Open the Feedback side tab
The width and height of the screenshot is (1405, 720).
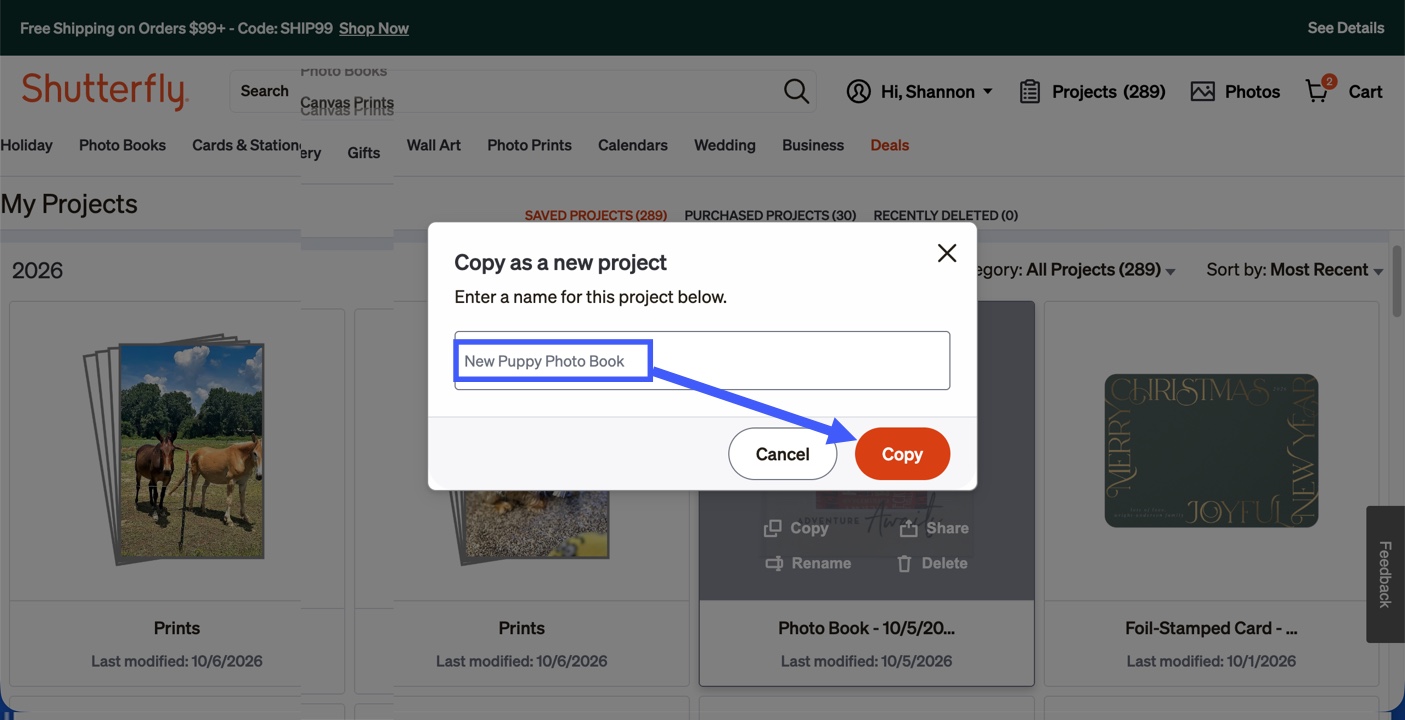(x=1385, y=574)
